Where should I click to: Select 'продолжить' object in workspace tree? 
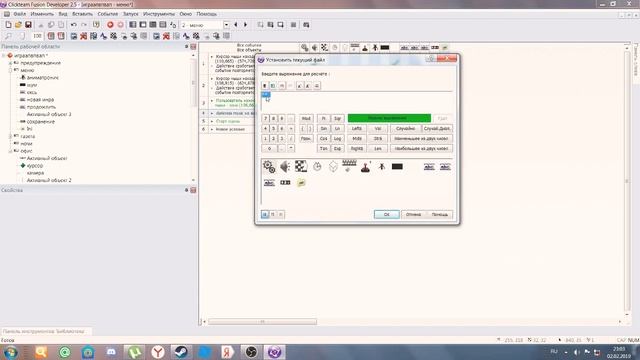41,107
